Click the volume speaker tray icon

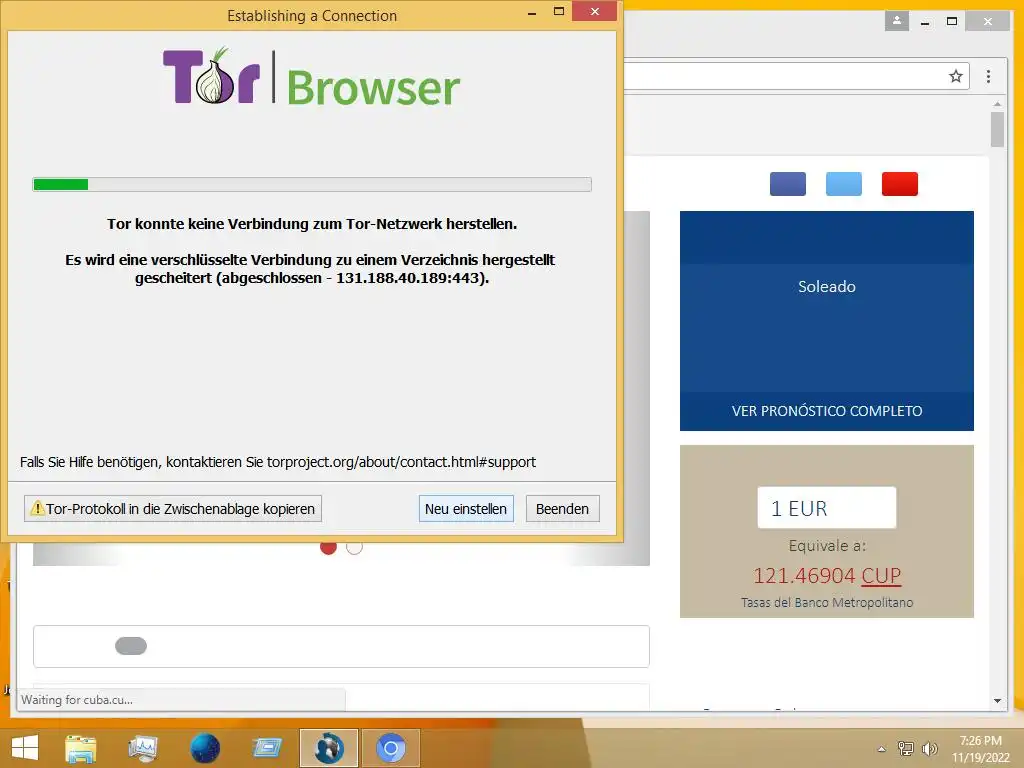[x=929, y=748]
